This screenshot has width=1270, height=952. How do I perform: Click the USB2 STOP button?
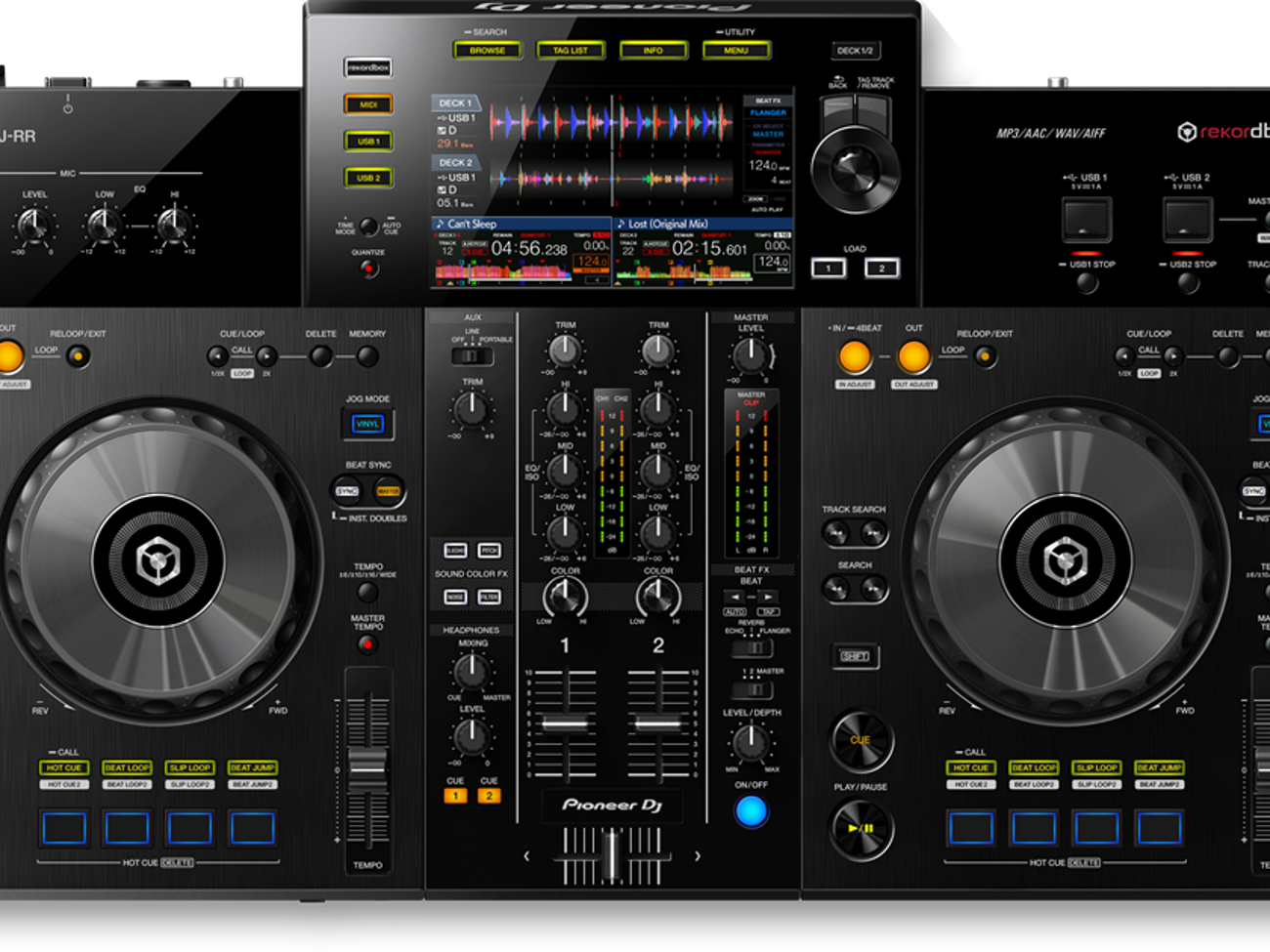click(x=1188, y=283)
